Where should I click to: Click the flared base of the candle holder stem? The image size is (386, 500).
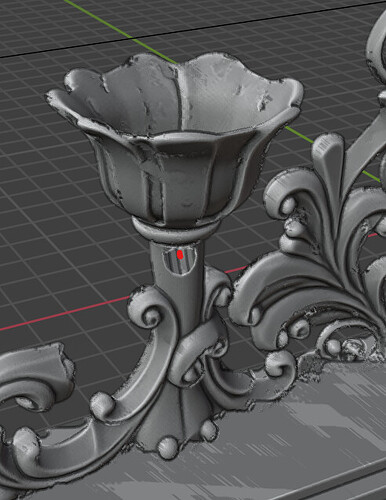pyautogui.click(x=175, y=418)
